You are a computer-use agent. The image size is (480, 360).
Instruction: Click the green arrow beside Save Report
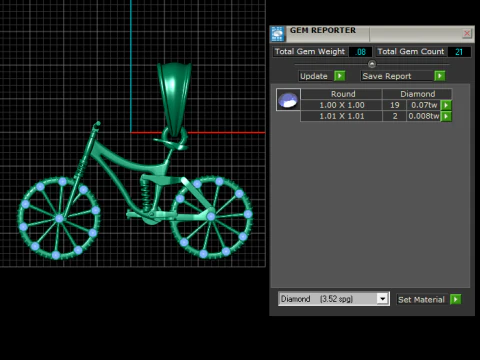[440, 76]
